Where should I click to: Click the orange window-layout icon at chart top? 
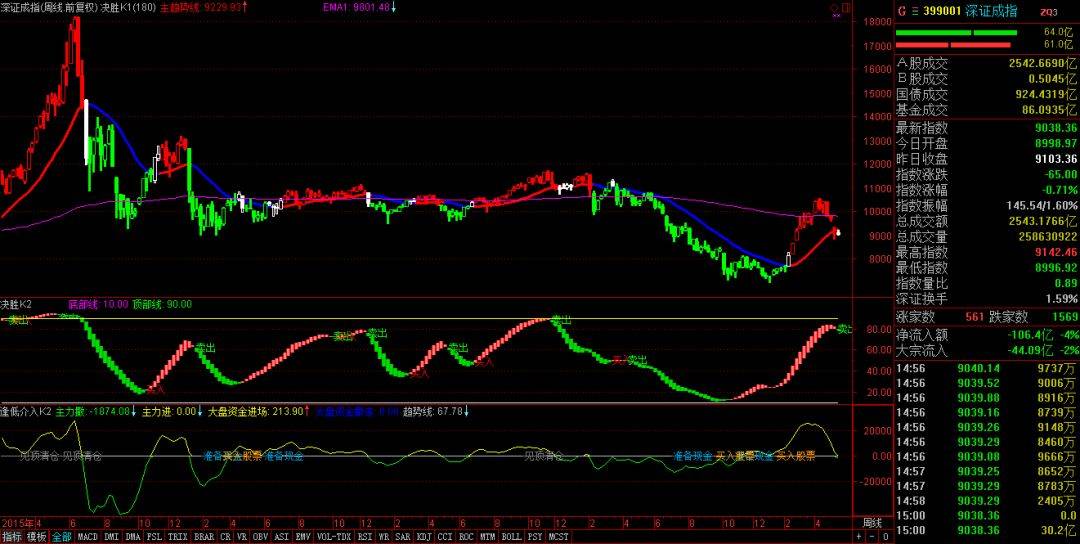point(846,8)
